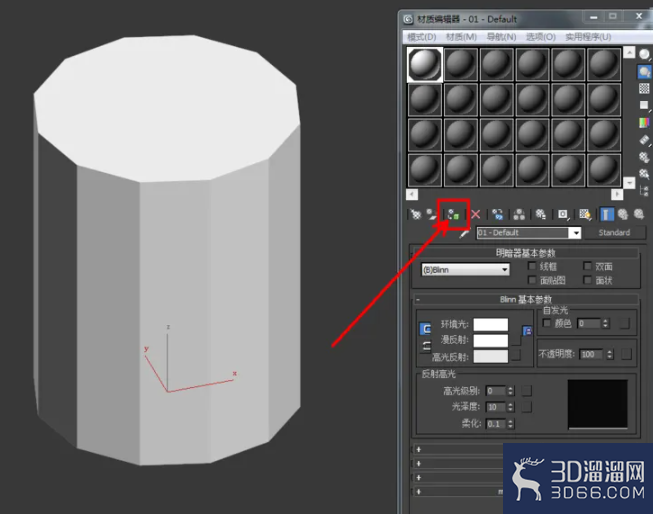The width and height of the screenshot is (653, 514).
Task: Open the 选项(O) menu
Action: pyautogui.click(x=541, y=37)
